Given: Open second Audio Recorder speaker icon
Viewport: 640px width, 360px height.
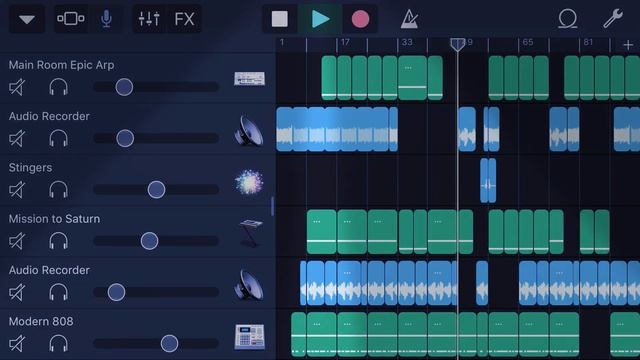Looking at the screenshot, I should pos(249,285).
